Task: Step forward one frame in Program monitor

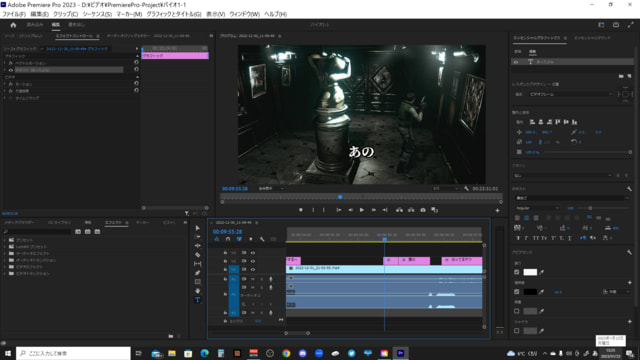Action: [x=373, y=210]
